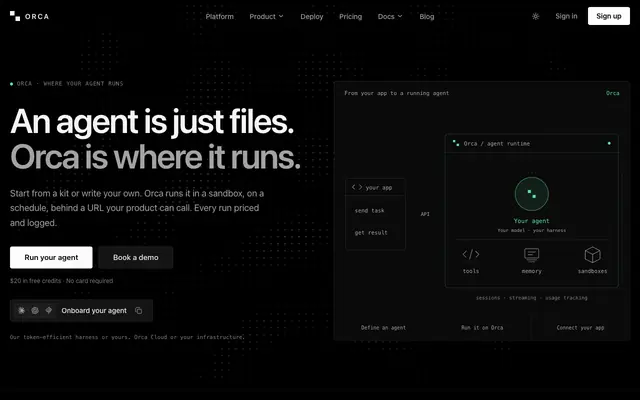Click the Orca logo icon in header
Viewport: 640px width, 400px height.
pyautogui.click(x=15, y=16)
